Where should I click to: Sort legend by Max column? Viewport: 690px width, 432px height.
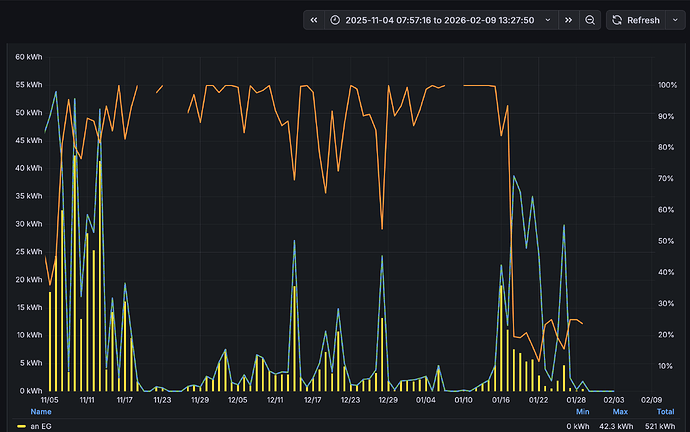619,411
